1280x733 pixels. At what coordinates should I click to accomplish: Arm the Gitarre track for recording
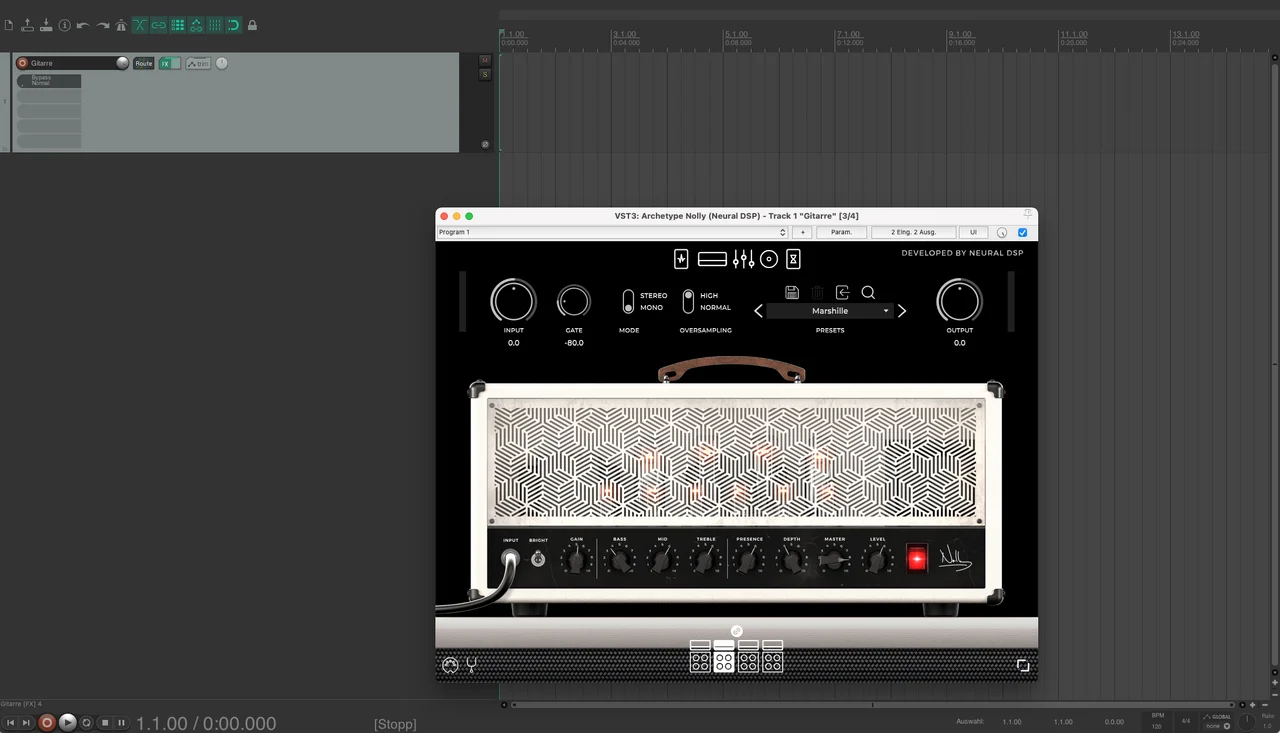[22, 63]
